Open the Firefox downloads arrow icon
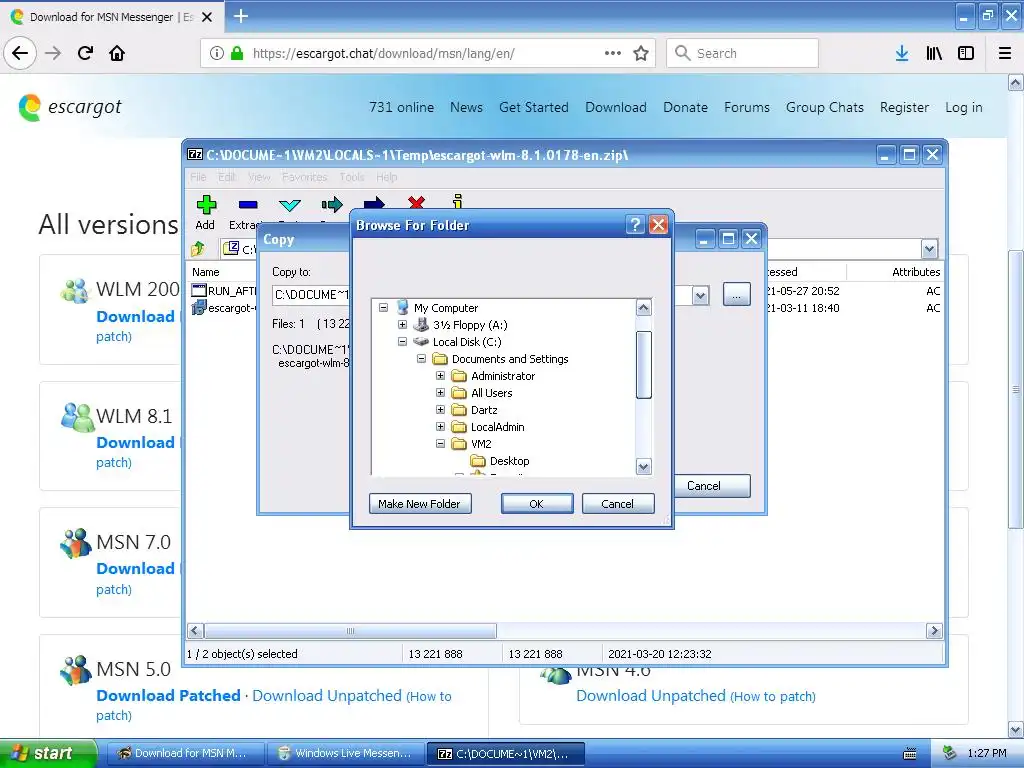This screenshot has height=768, width=1024. [x=902, y=53]
